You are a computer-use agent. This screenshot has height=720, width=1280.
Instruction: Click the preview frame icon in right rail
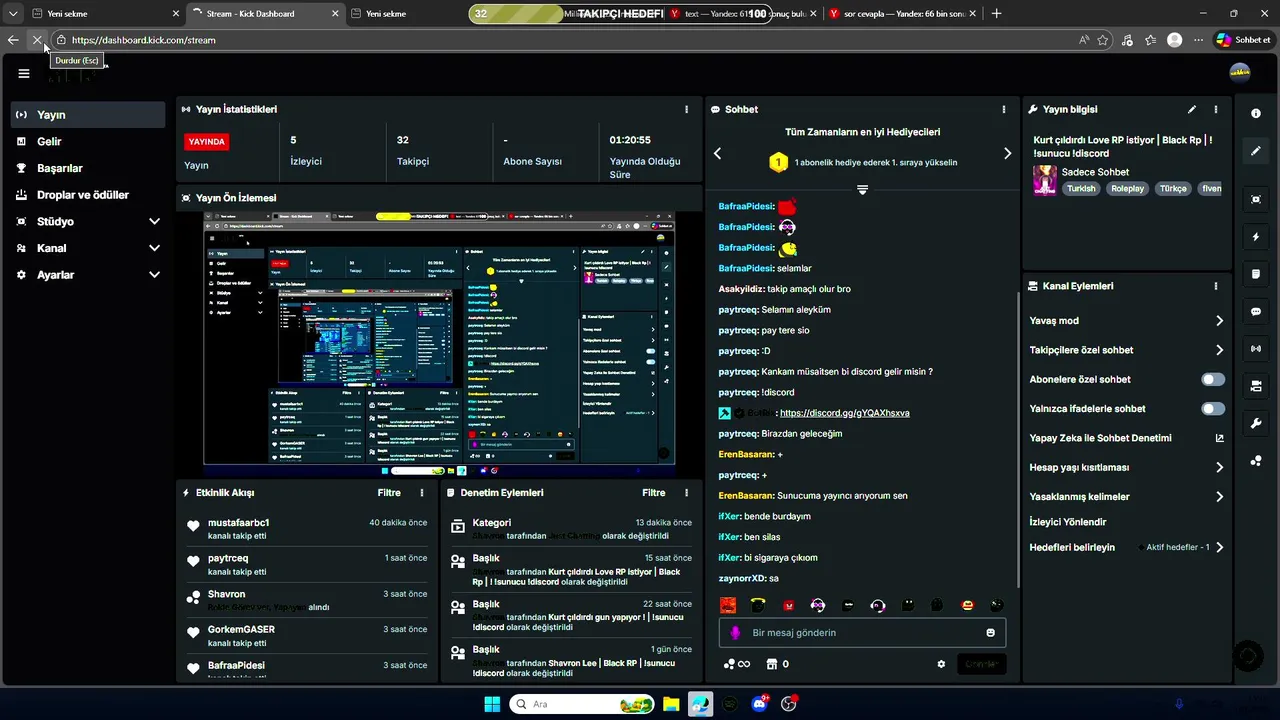coord(1256,199)
